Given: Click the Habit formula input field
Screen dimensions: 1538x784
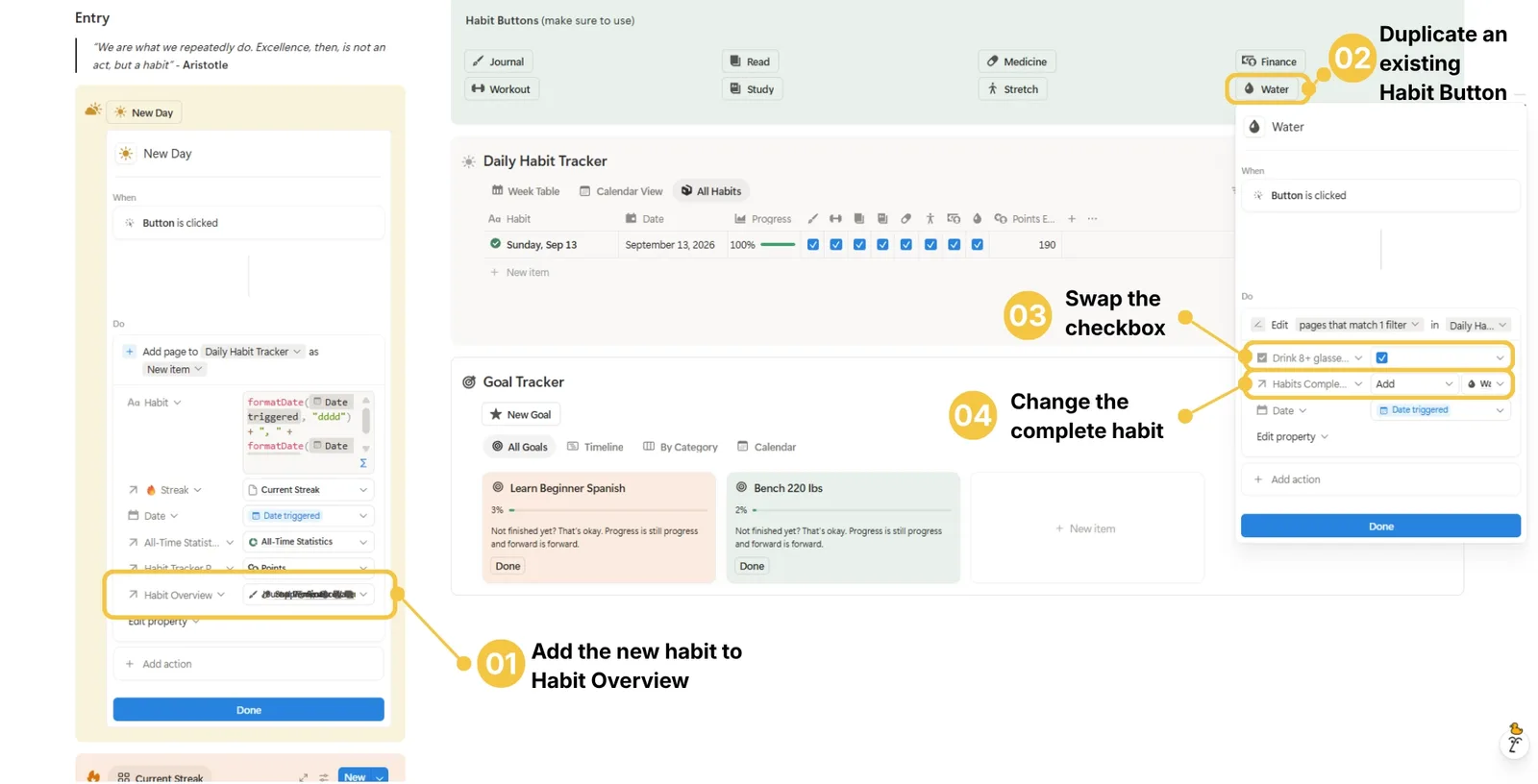Looking at the screenshot, I should point(308,432).
